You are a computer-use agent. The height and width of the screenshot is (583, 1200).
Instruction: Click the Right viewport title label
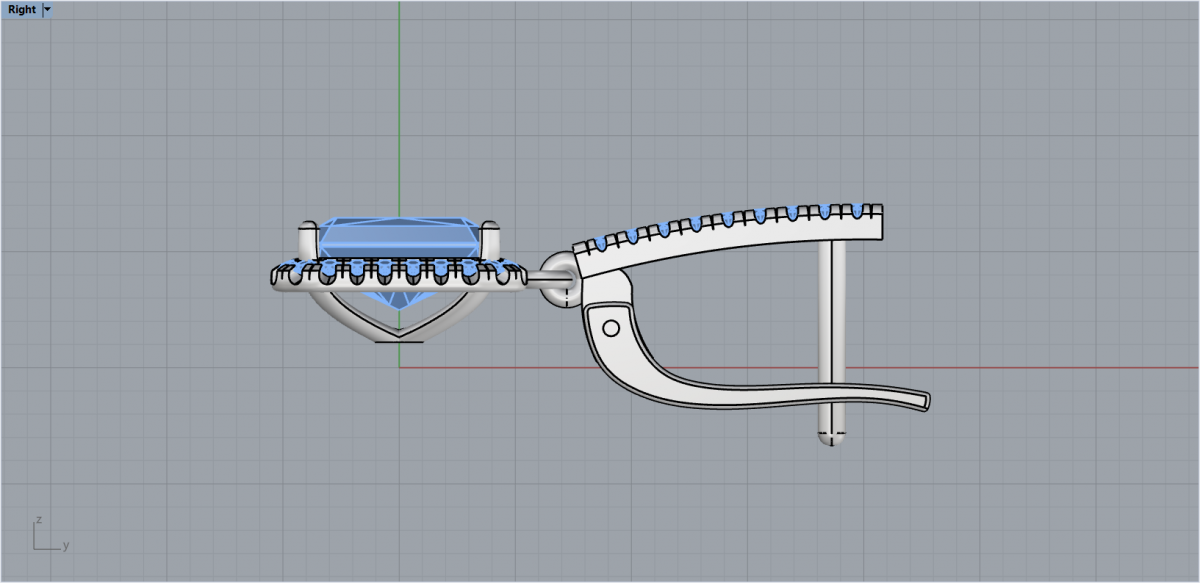point(21,10)
